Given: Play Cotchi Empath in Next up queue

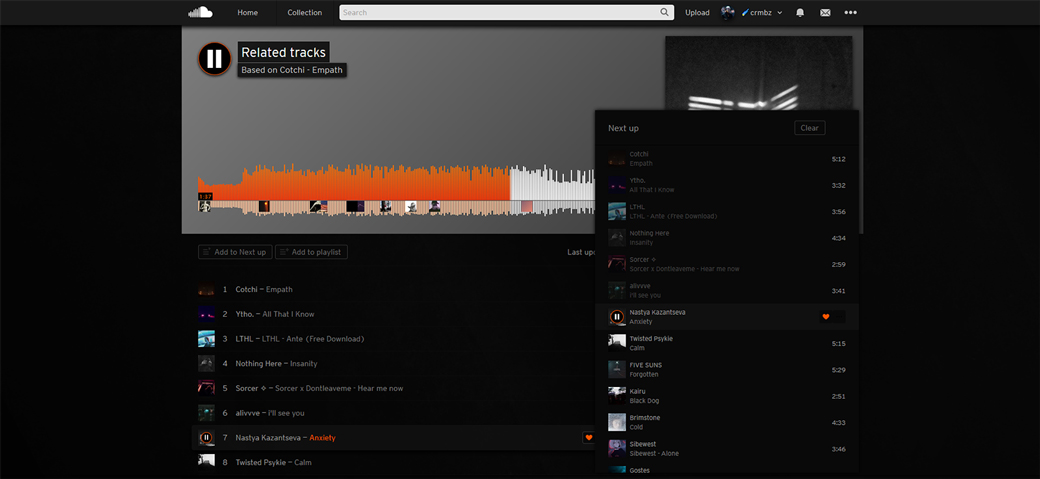Looking at the screenshot, I should point(727,159).
